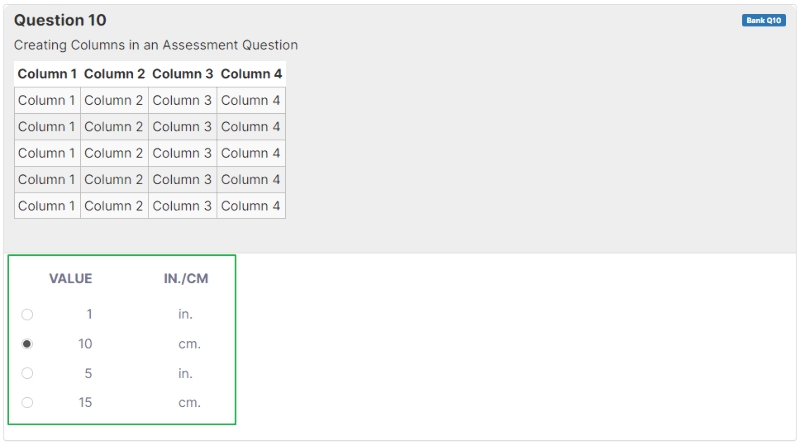This screenshot has width=800, height=445.
Task: Select the bold Column 4 table header
Action: coord(251,74)
